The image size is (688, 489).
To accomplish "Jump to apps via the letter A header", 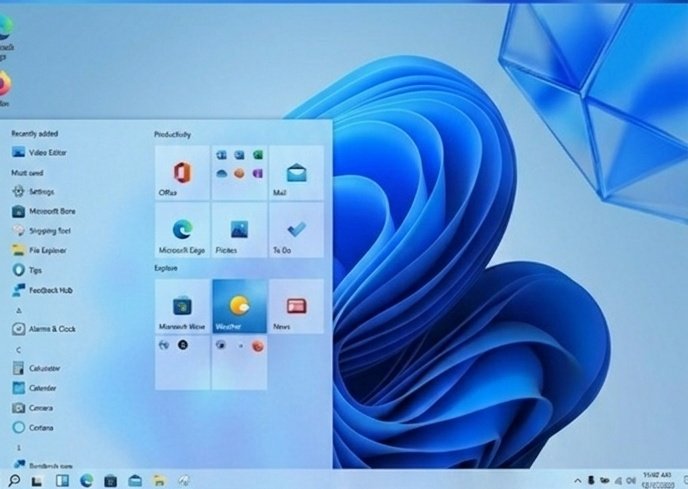I will pyautogui.click(x=19, y=310).
